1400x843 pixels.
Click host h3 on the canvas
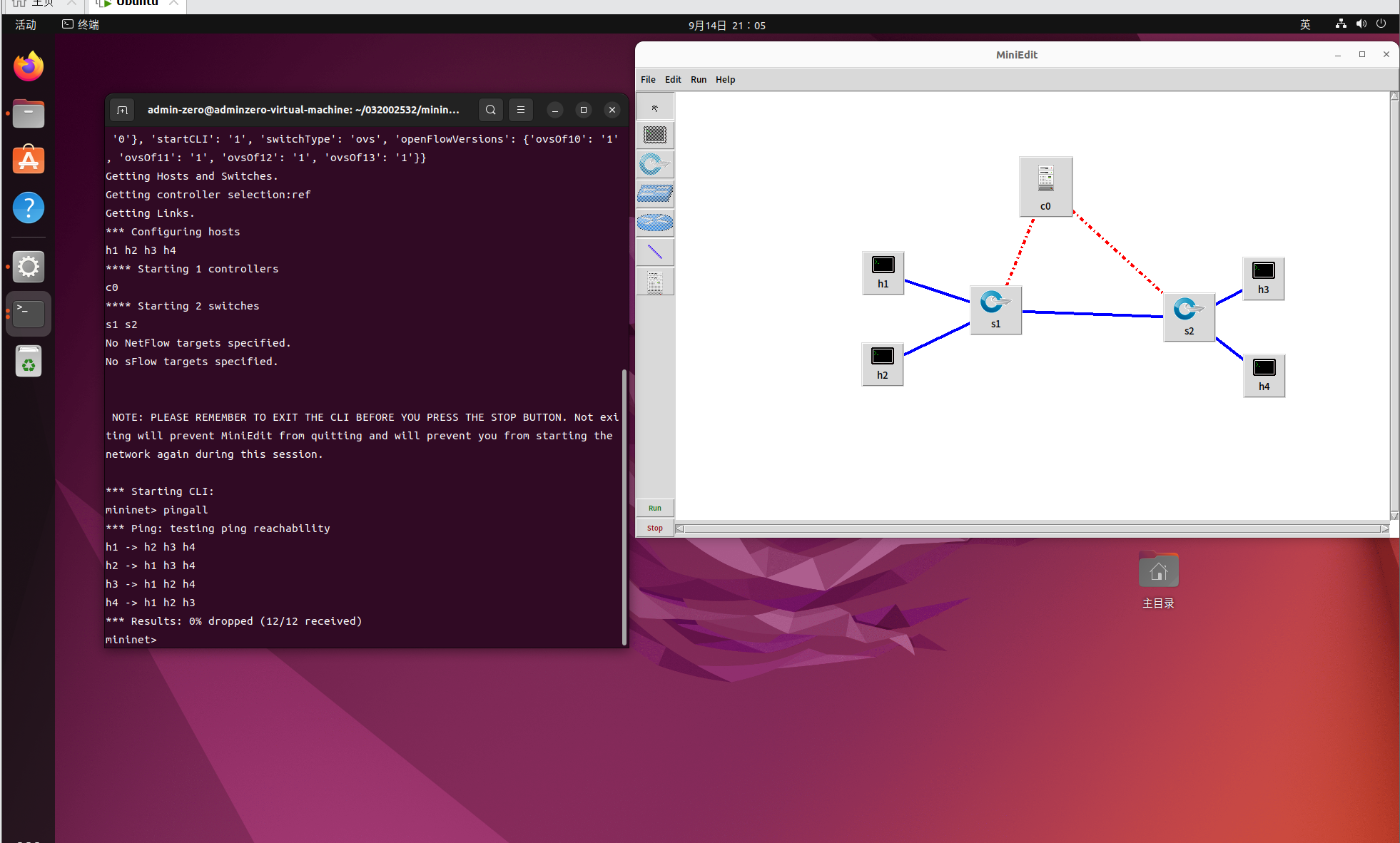point(1263,277)
